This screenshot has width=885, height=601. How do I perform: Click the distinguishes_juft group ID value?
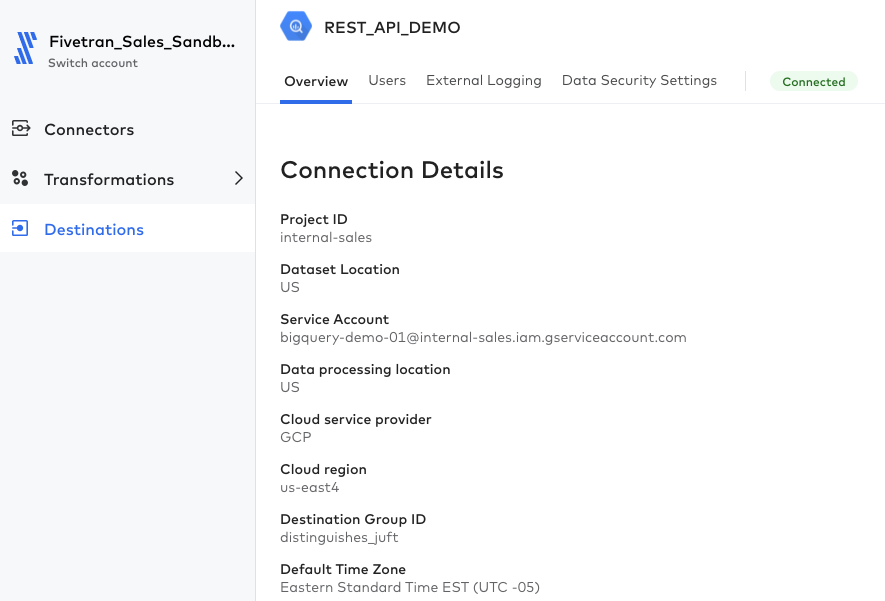(x=339, y=537)
